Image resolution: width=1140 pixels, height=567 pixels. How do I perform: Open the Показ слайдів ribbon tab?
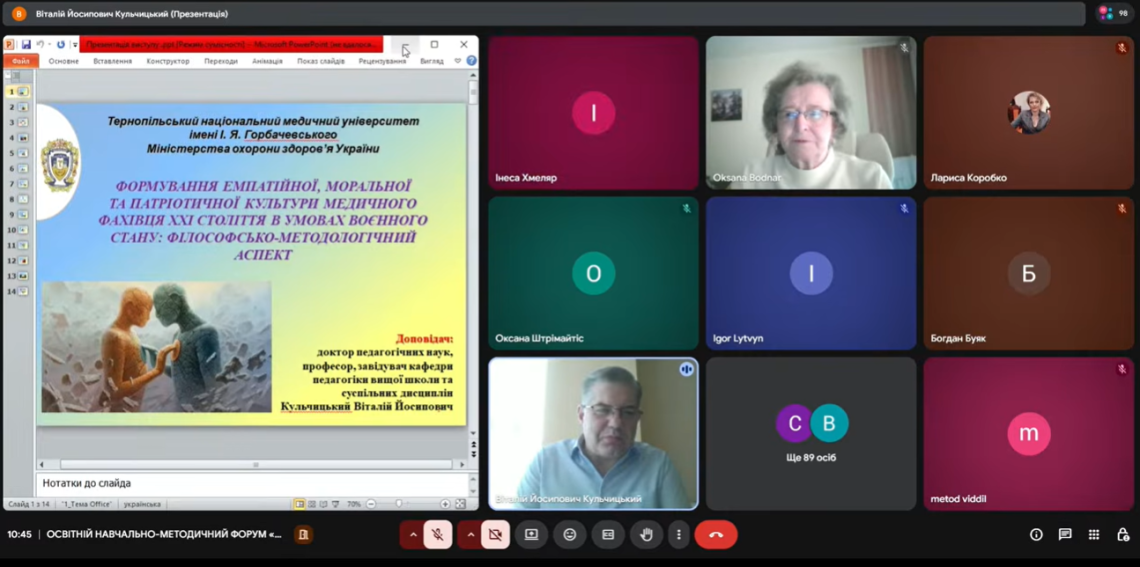[320, 61]
